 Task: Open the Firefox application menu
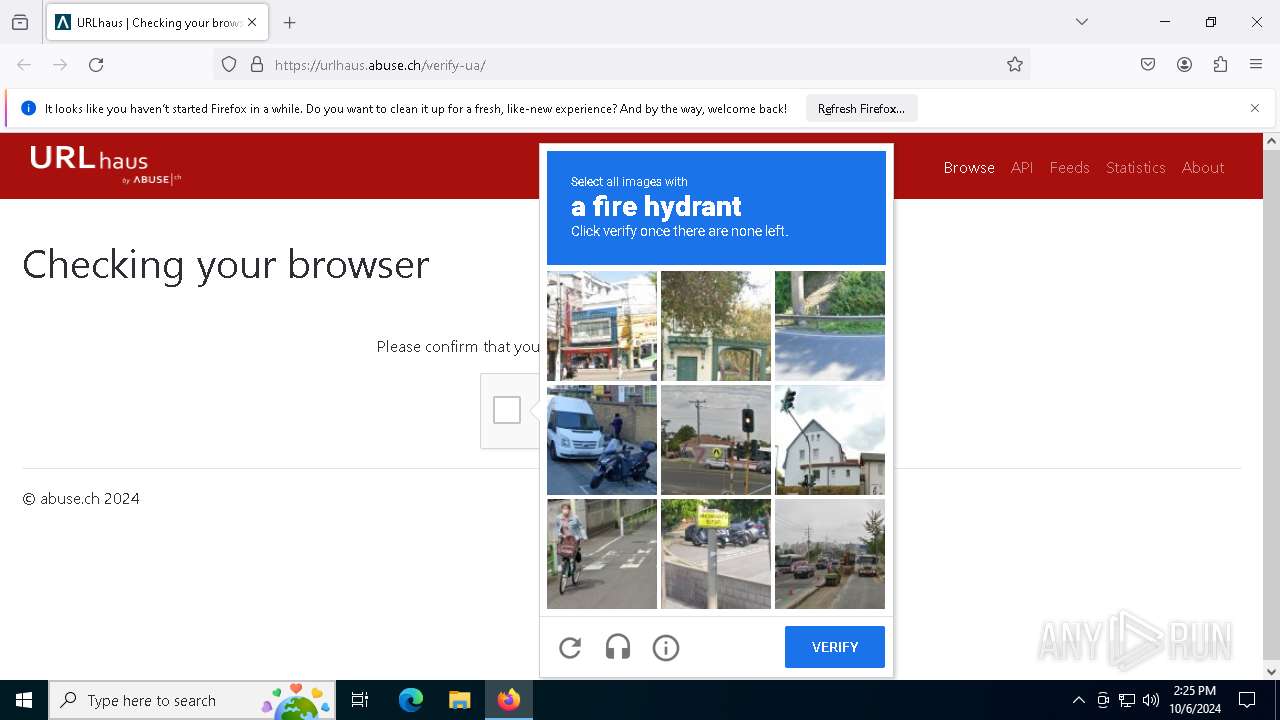tap(1256, 65)
